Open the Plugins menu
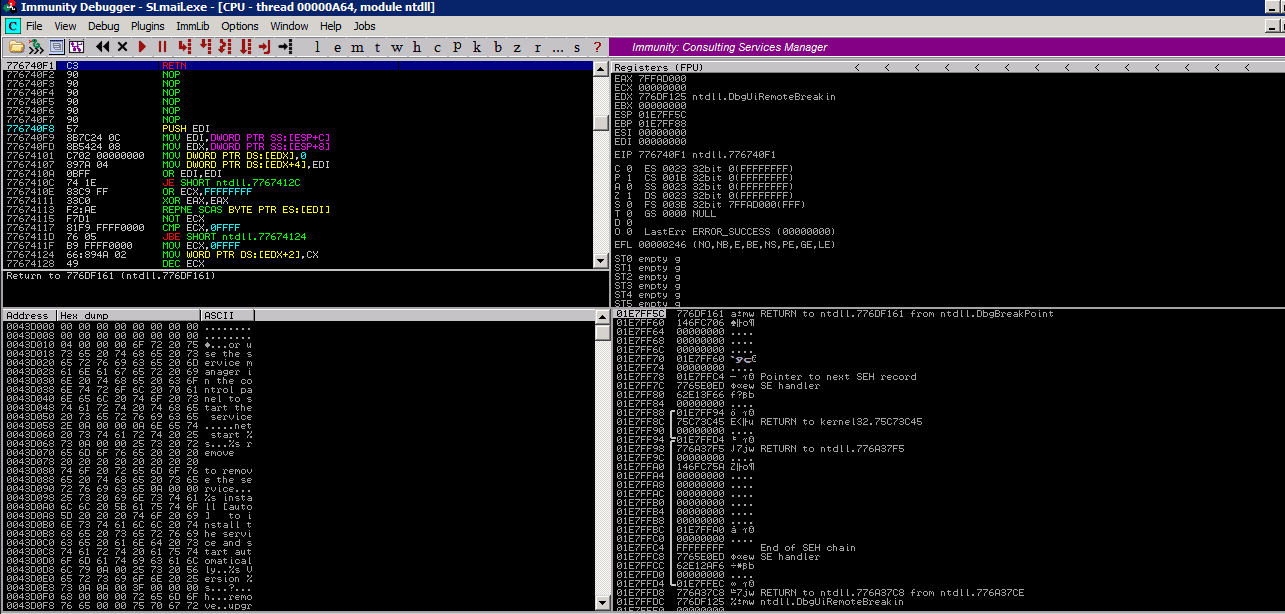Viewport: 1285px width, 614px height. click(148, 26)
